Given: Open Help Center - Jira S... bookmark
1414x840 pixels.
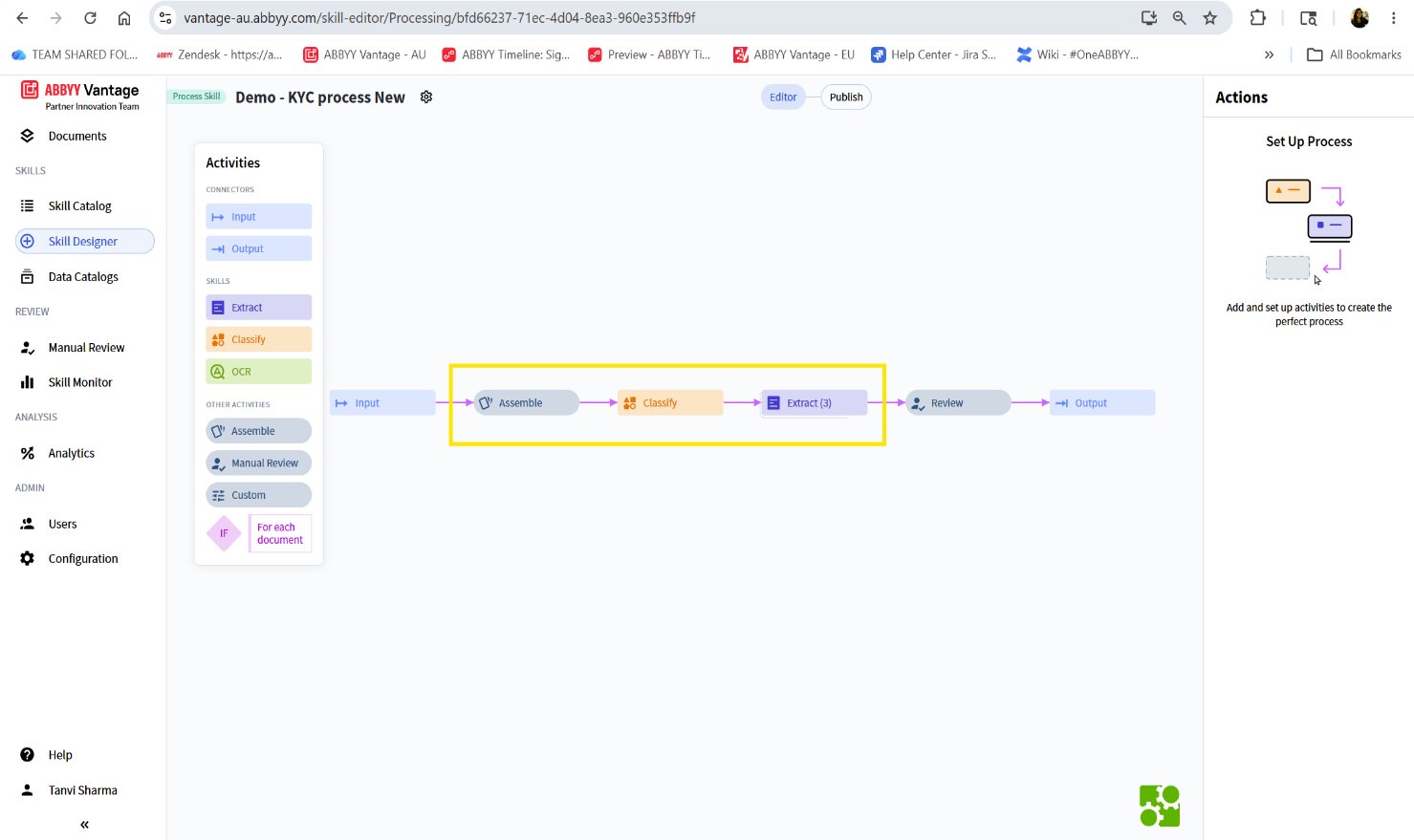Looking at the screenshot, I should (934, 54).
